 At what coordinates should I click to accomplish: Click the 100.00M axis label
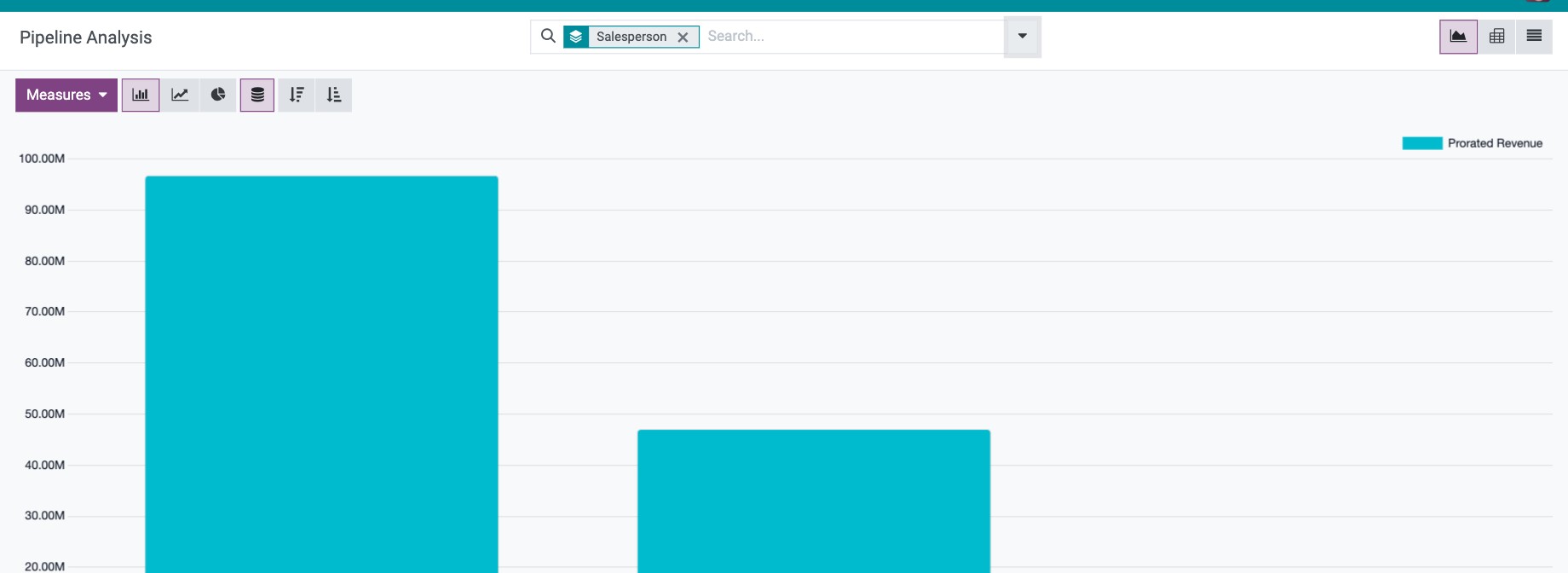click(42, 159)
